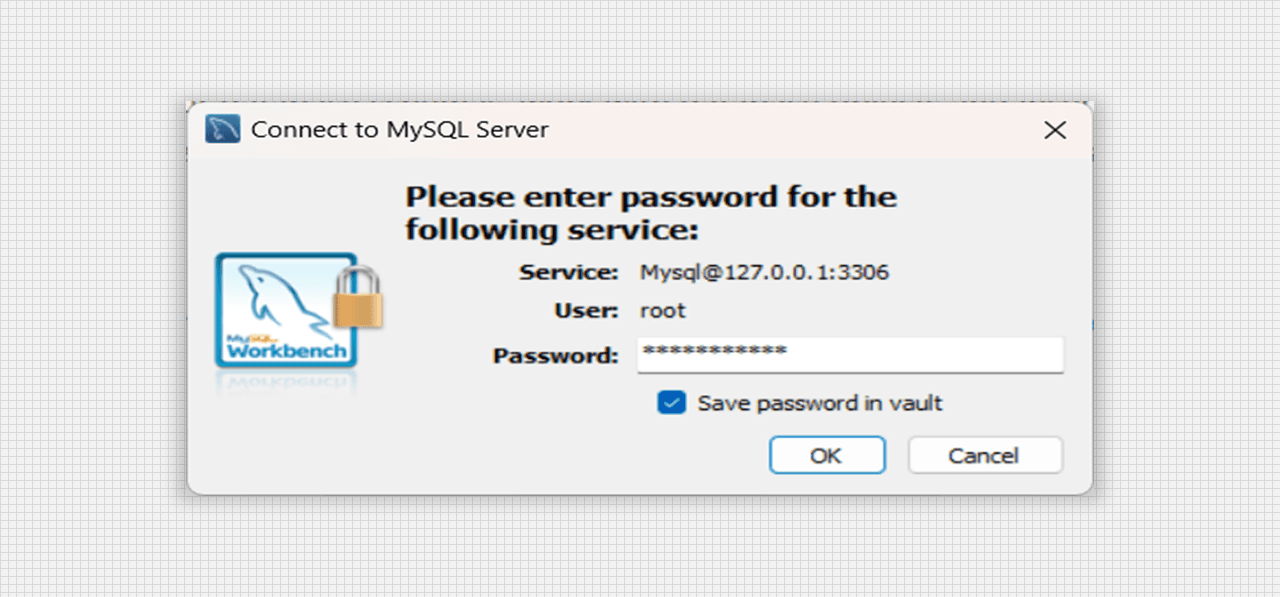Toggle the Save password in vault checkbox
This screenshot has width=1280, height=597.
(671, 403)
